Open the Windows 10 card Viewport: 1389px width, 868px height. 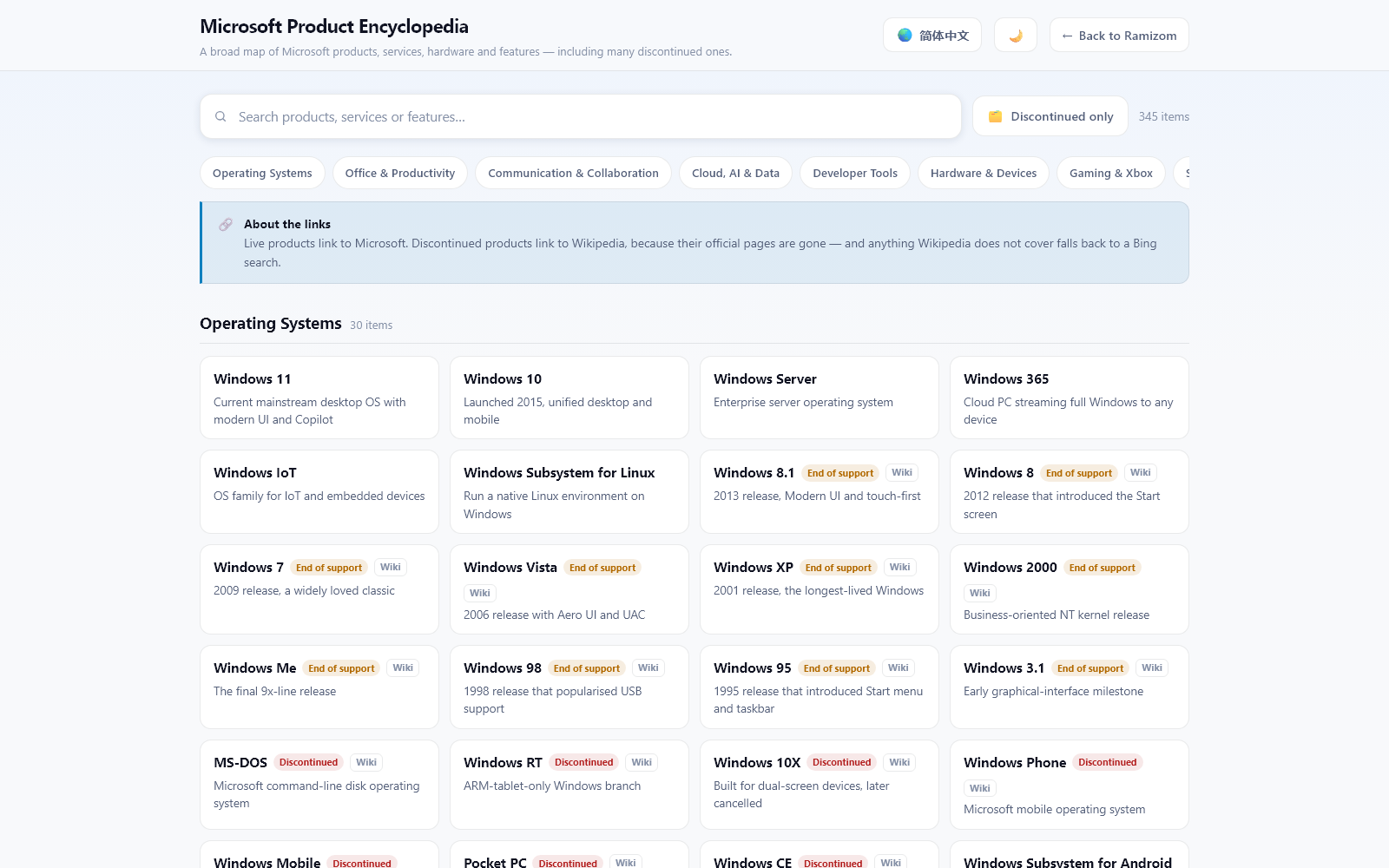click(569, 398)
